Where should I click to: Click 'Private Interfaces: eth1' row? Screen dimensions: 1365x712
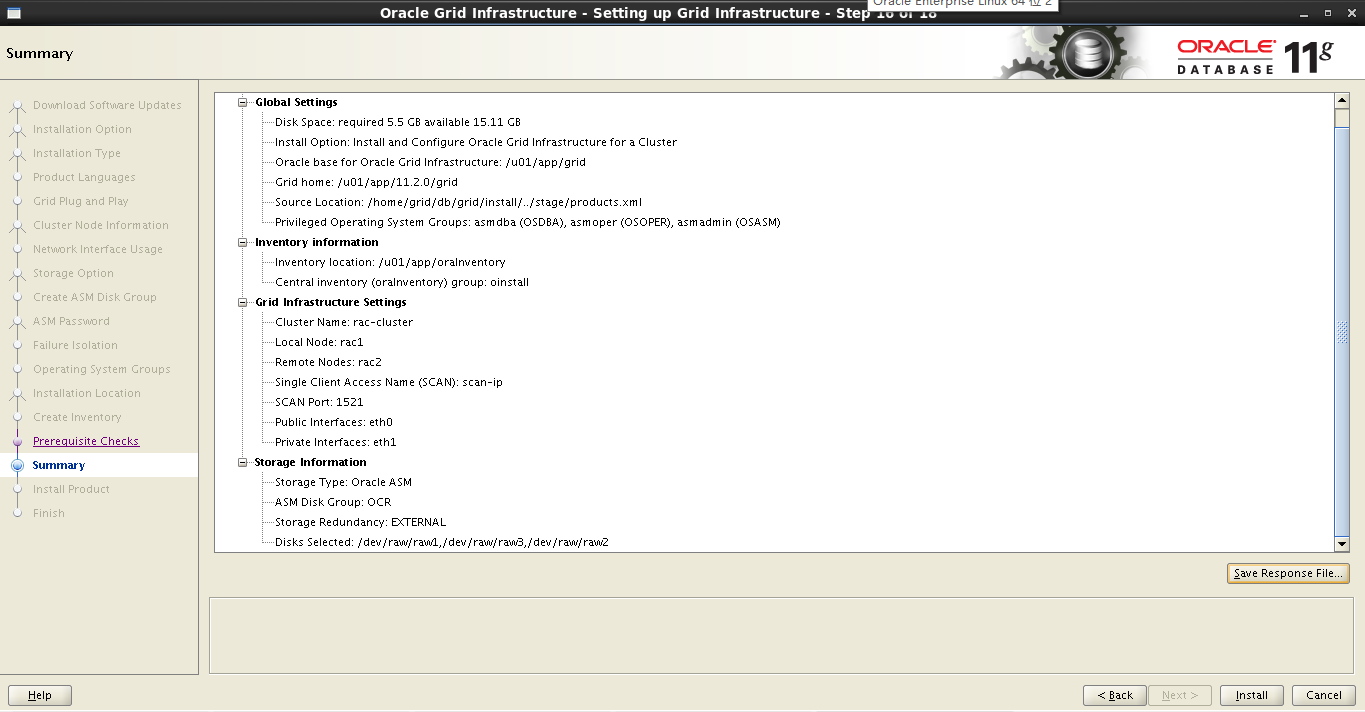point(335,442)
